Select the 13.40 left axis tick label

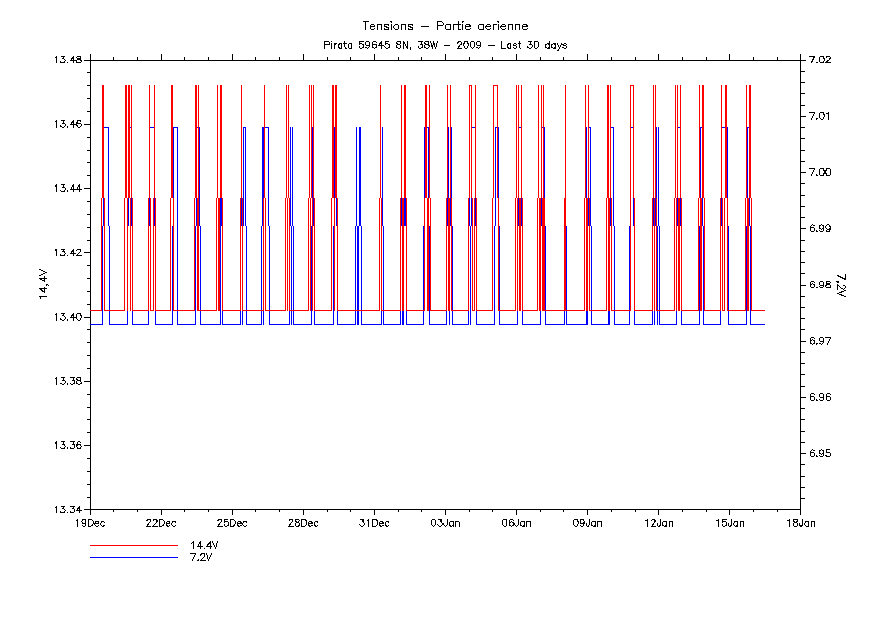69,317
